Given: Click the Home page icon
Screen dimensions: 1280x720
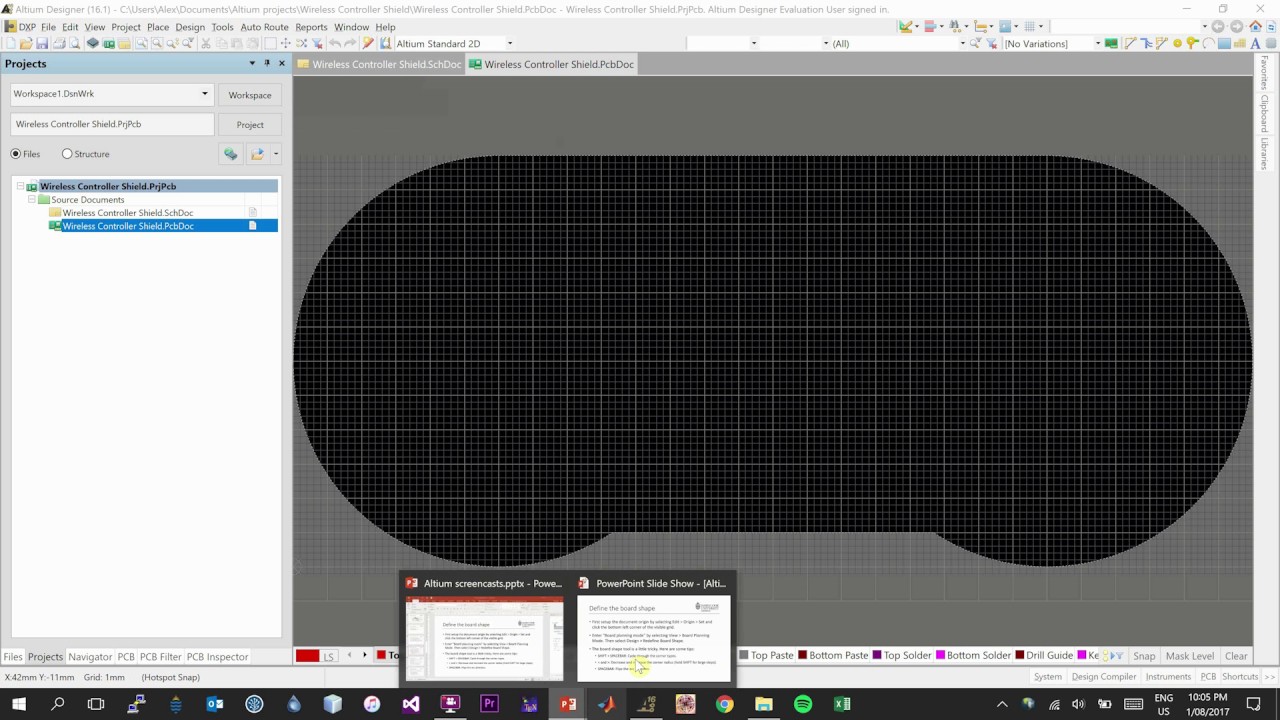Looking at the screenshot, I should tap(1255, 26).
